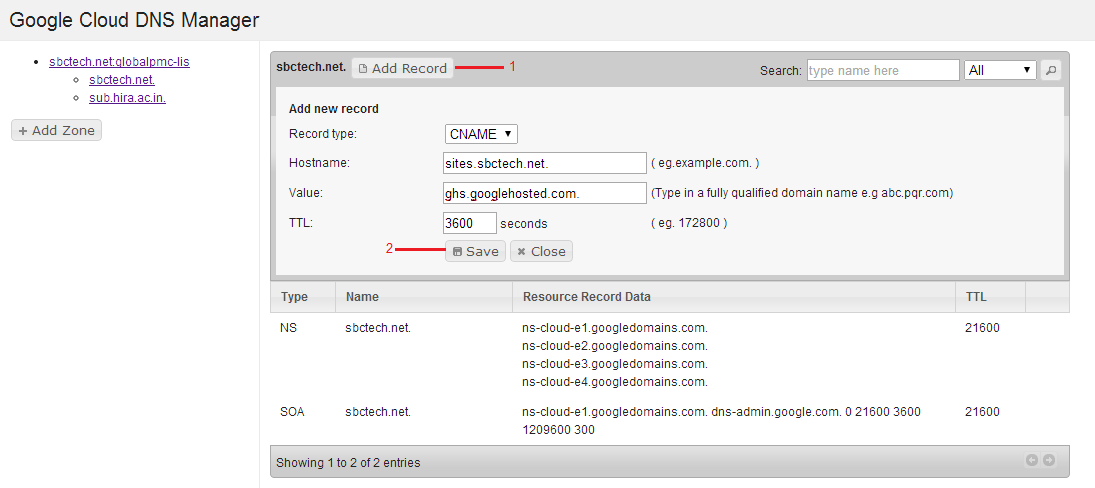The height and width of the screenshot is (488, 1095).
Task: Click the 21600 TTL in the SOA row
Action: coord(983,412)
